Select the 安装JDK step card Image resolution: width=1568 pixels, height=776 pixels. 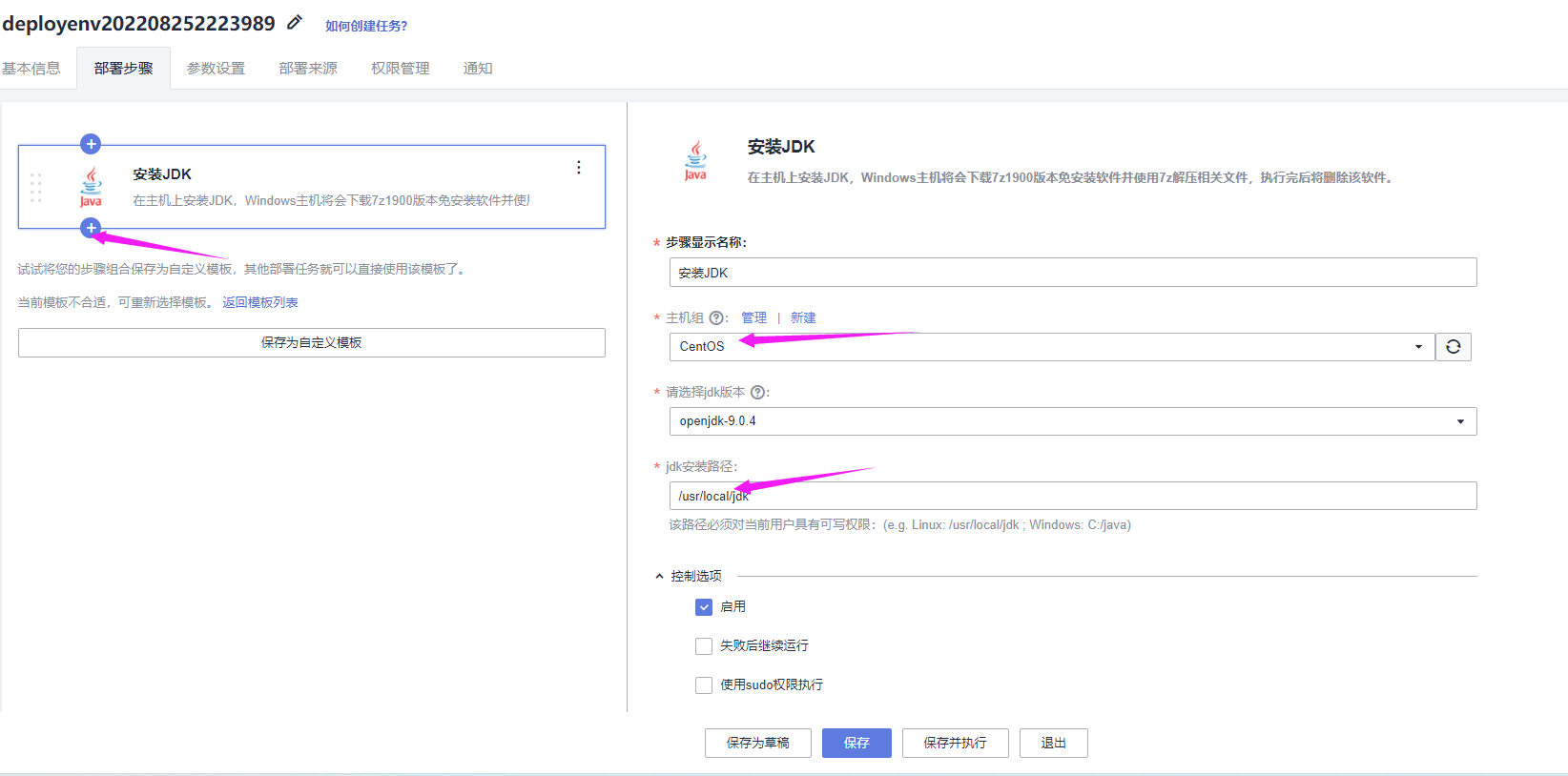click(x=312, y=187)
